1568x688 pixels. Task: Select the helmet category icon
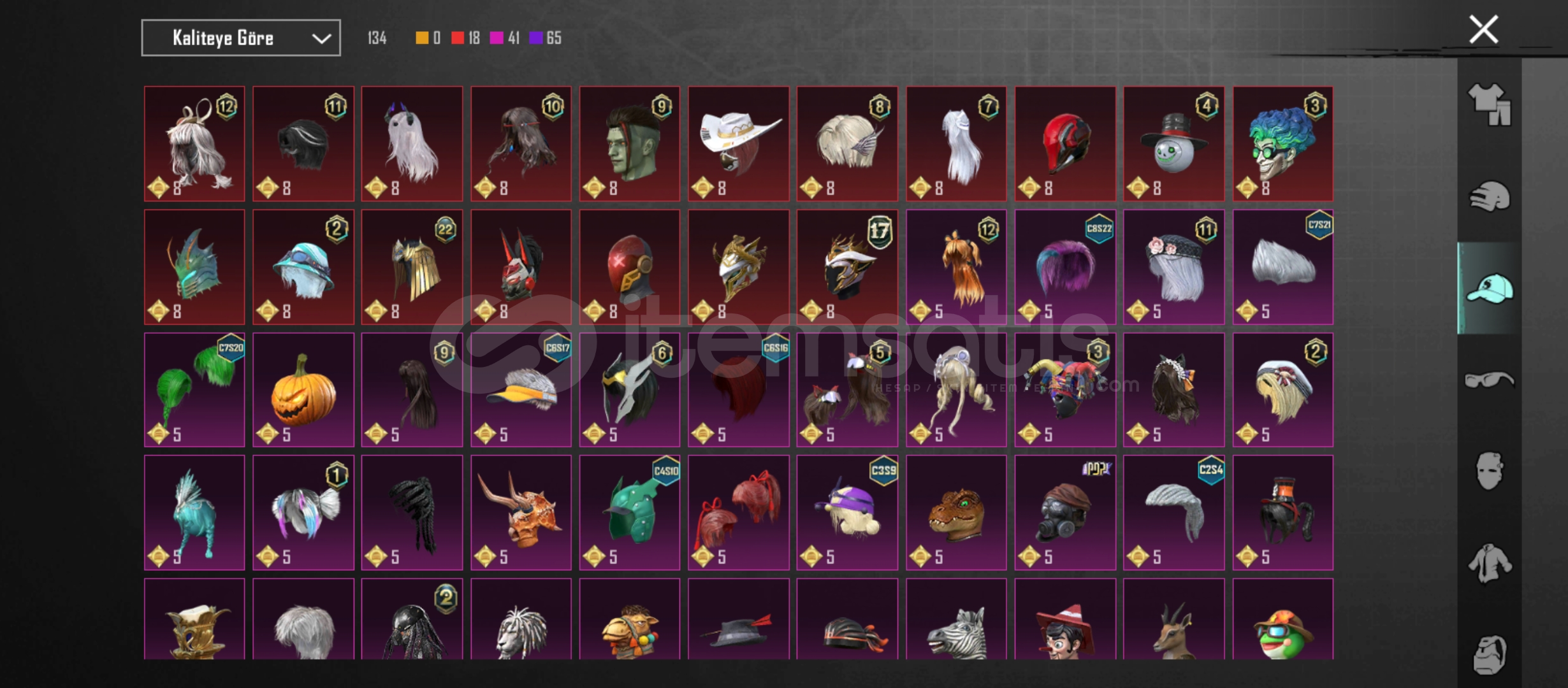1490,197
